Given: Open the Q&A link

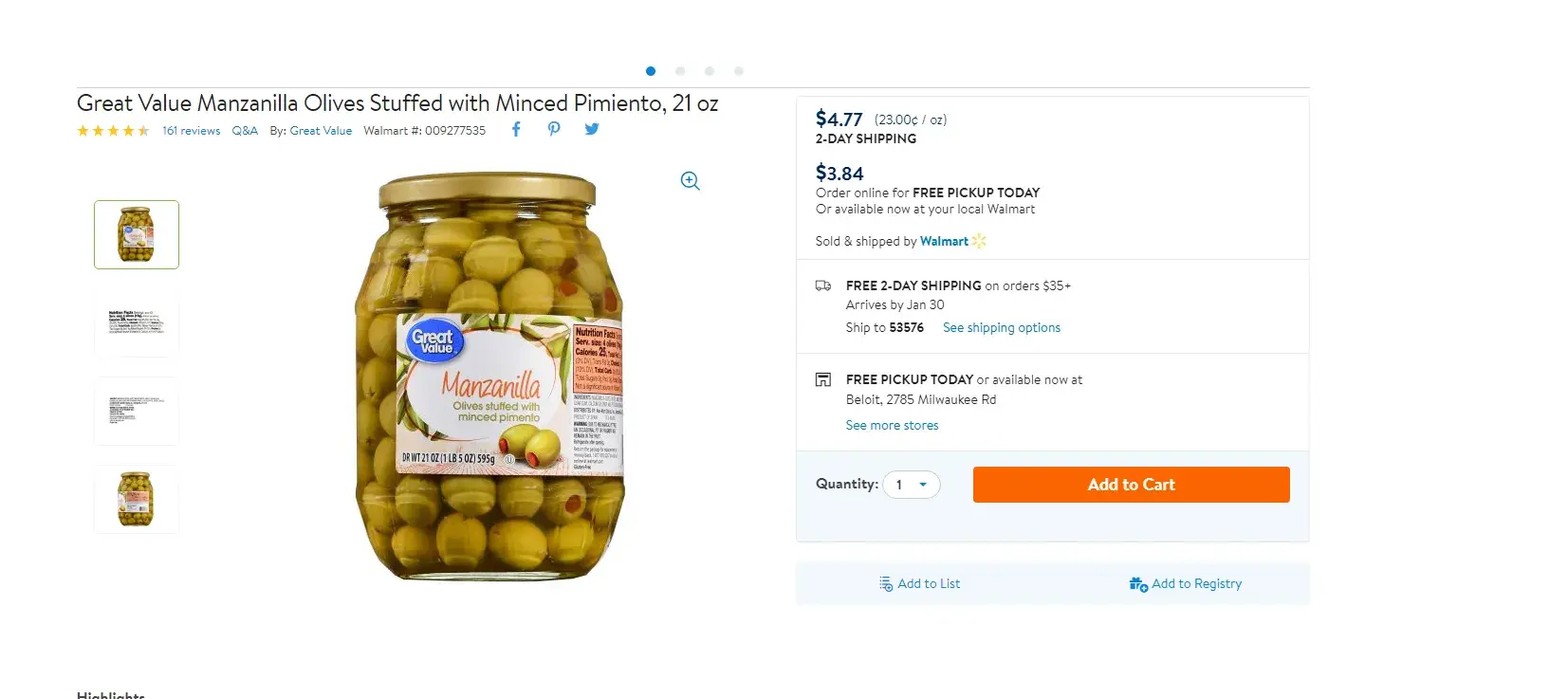Looking at the screenshot, I should (245, 131).
